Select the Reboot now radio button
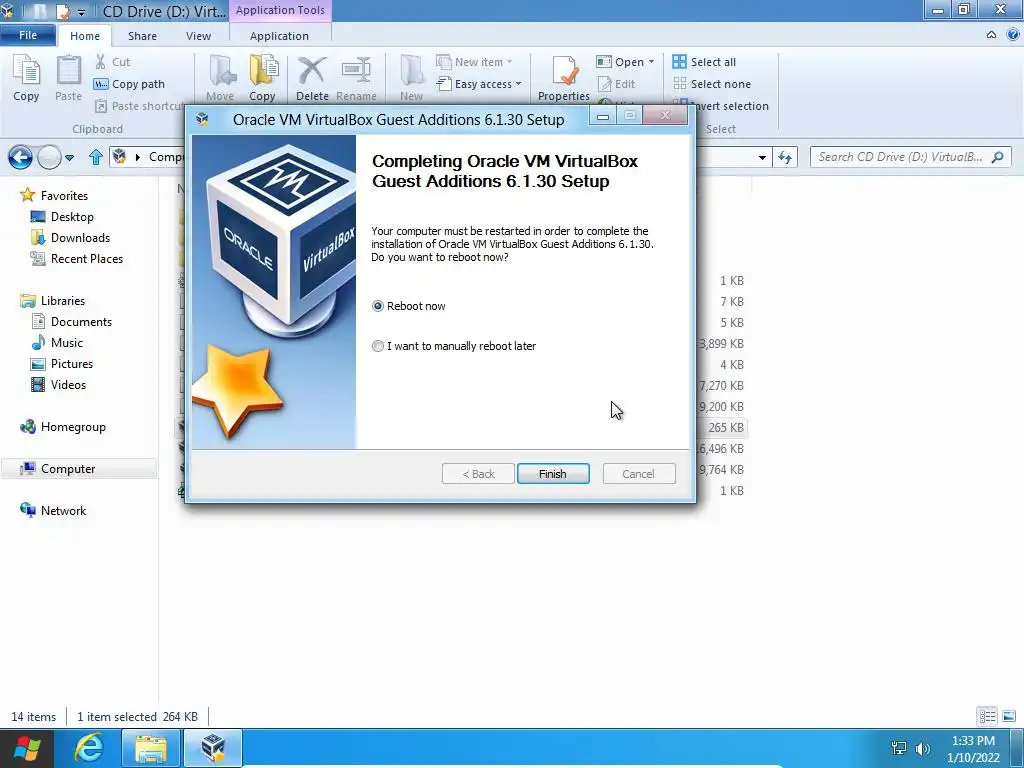This screenshot has height=768, width=1024. coord(377,306)
